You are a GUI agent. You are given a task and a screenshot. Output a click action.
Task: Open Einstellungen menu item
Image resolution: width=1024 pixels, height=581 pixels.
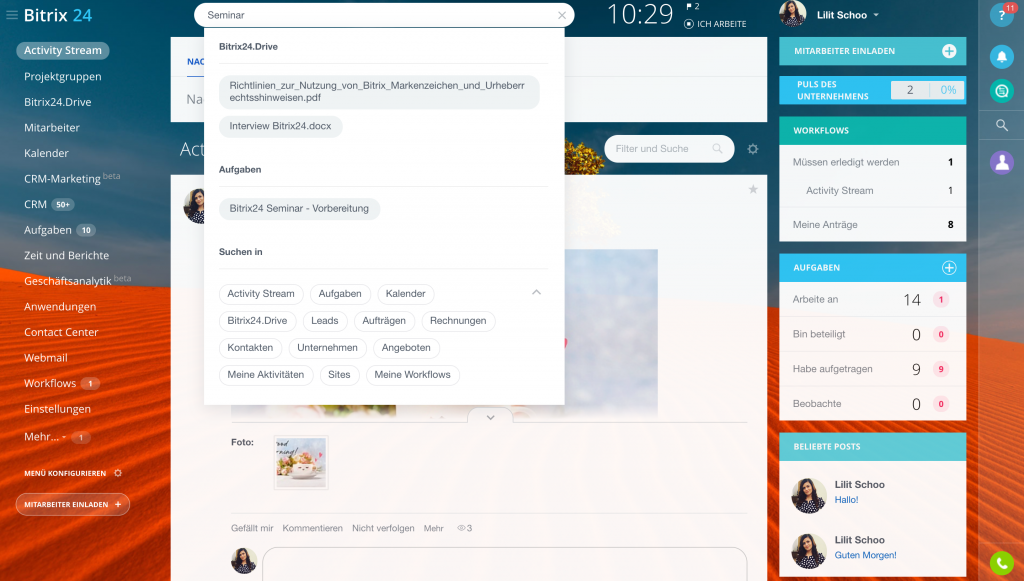57,409
